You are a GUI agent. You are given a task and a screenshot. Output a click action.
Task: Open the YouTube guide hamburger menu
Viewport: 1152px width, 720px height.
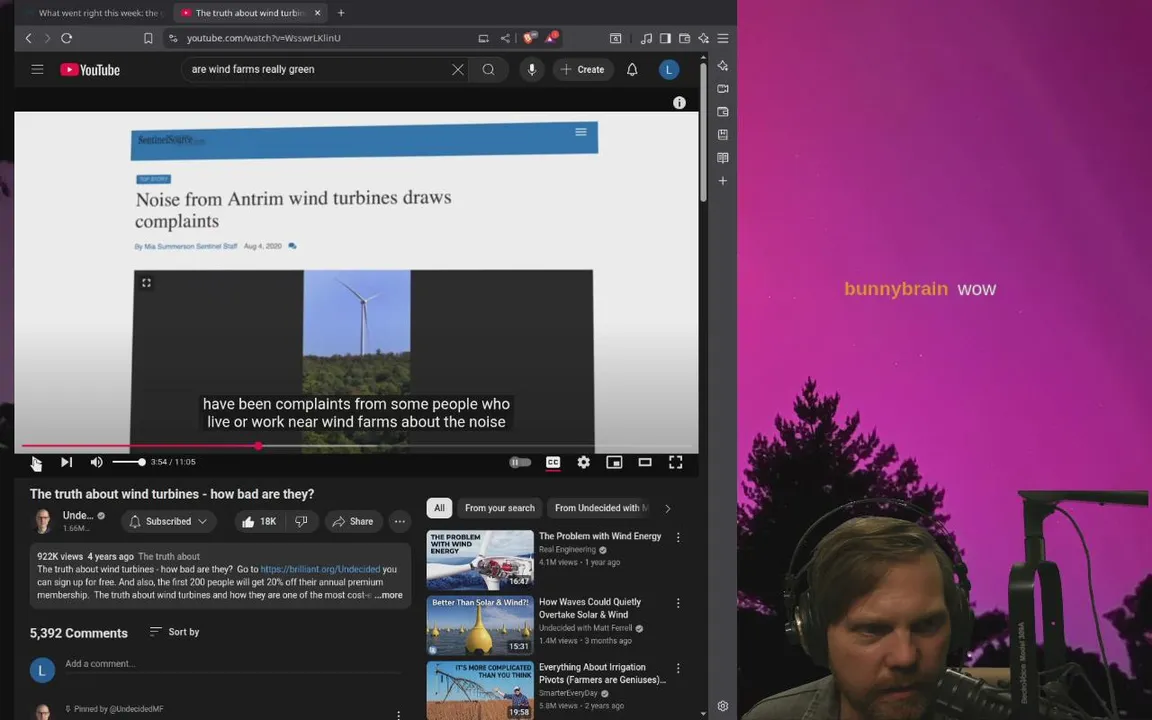(x=37, y=70)
